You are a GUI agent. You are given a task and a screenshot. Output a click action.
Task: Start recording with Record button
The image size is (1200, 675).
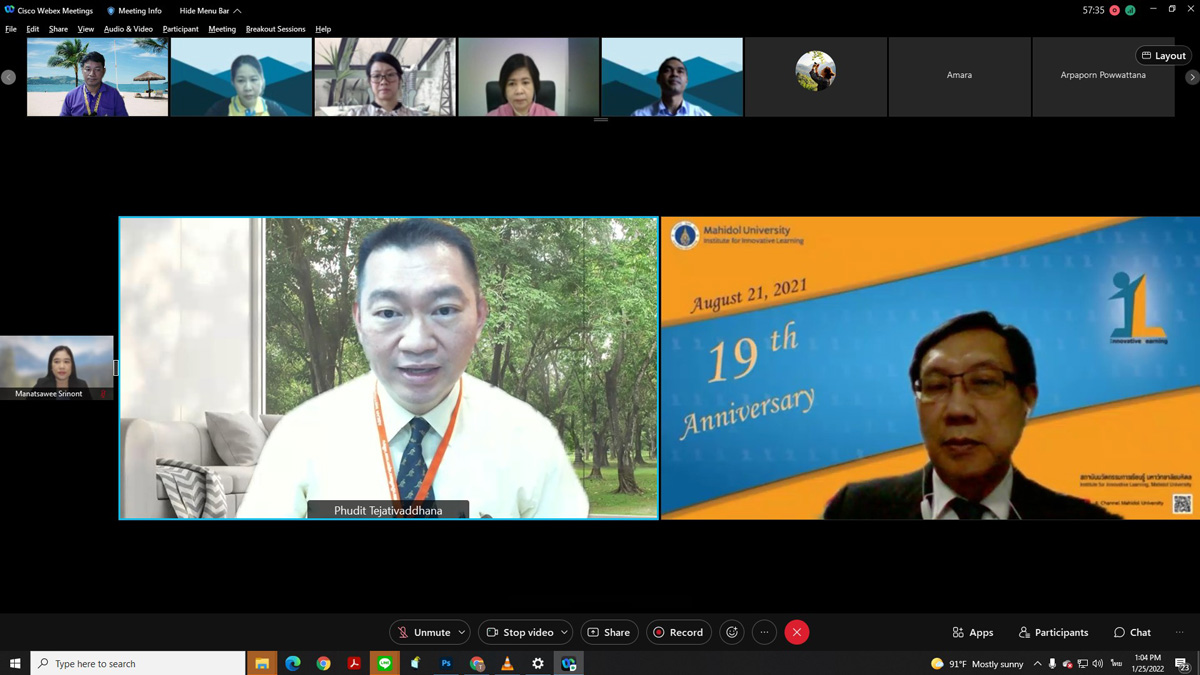pyautogui.click(x=678, y=632)
